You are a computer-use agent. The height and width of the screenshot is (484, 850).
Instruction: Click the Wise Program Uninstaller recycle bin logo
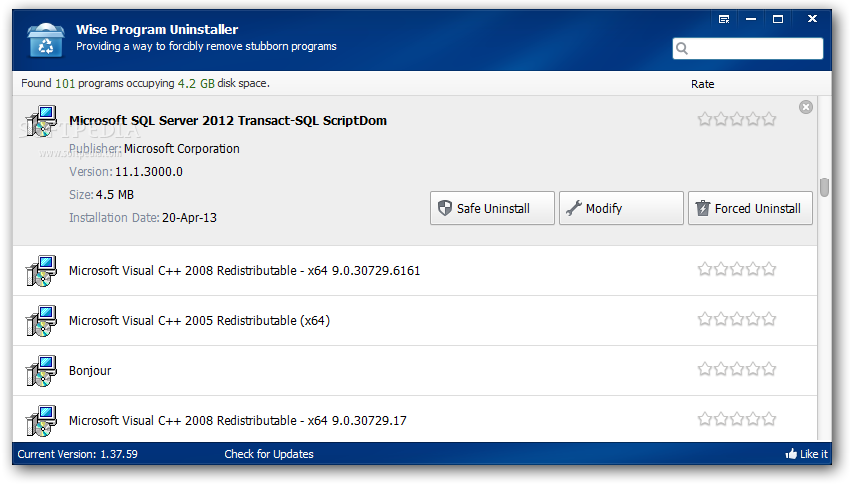pos(46,40)
